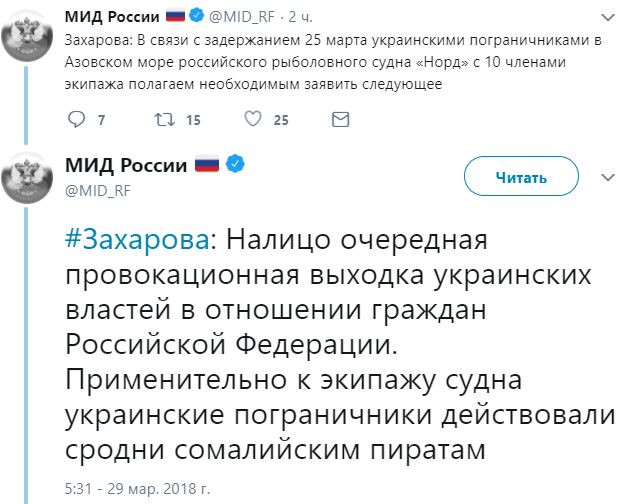Open timestamp 5:31 - 29 мар. 2018 г.
This screenshot has width=637, height=504.
point(137,488)
